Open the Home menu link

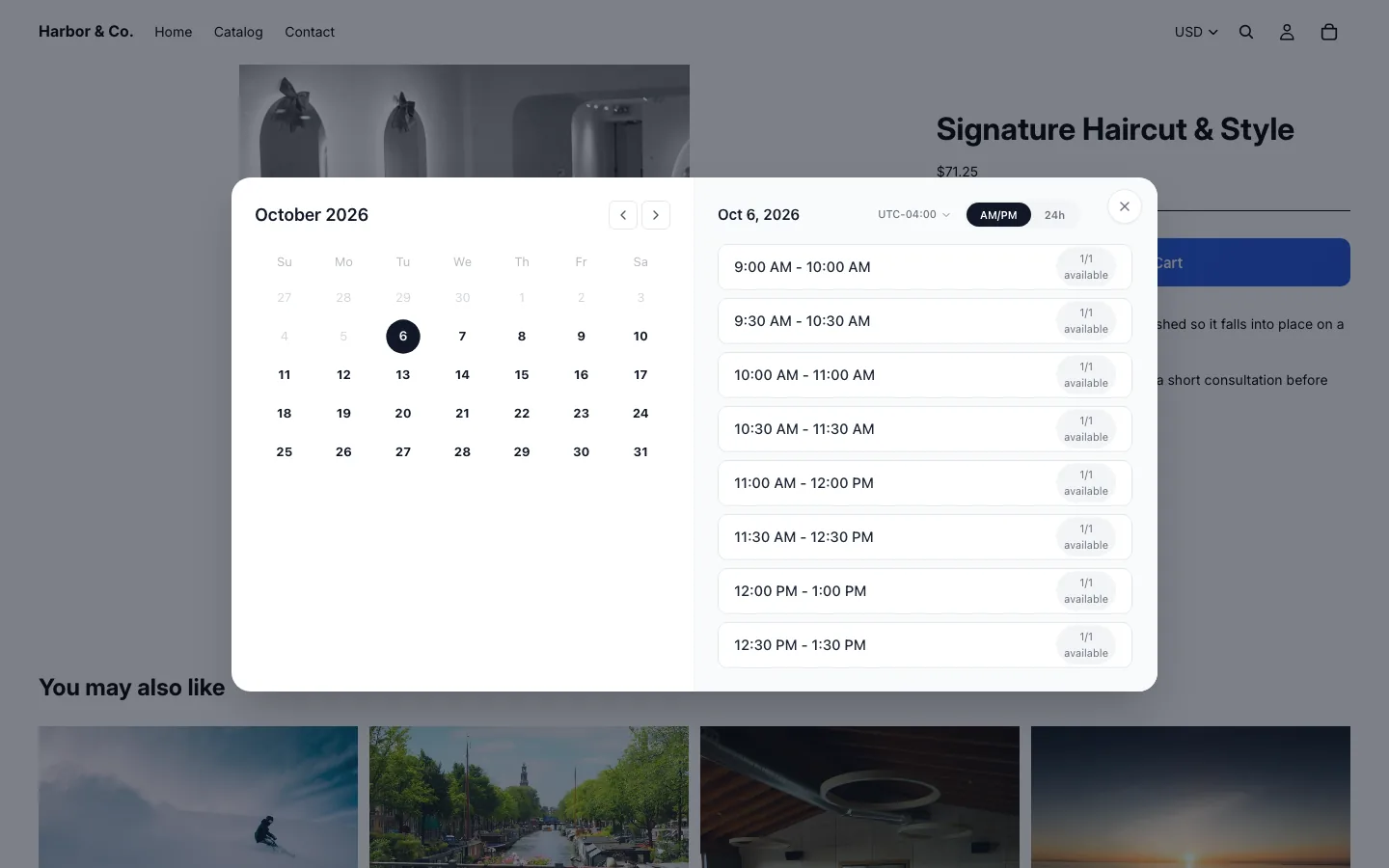tap(174, 32)
